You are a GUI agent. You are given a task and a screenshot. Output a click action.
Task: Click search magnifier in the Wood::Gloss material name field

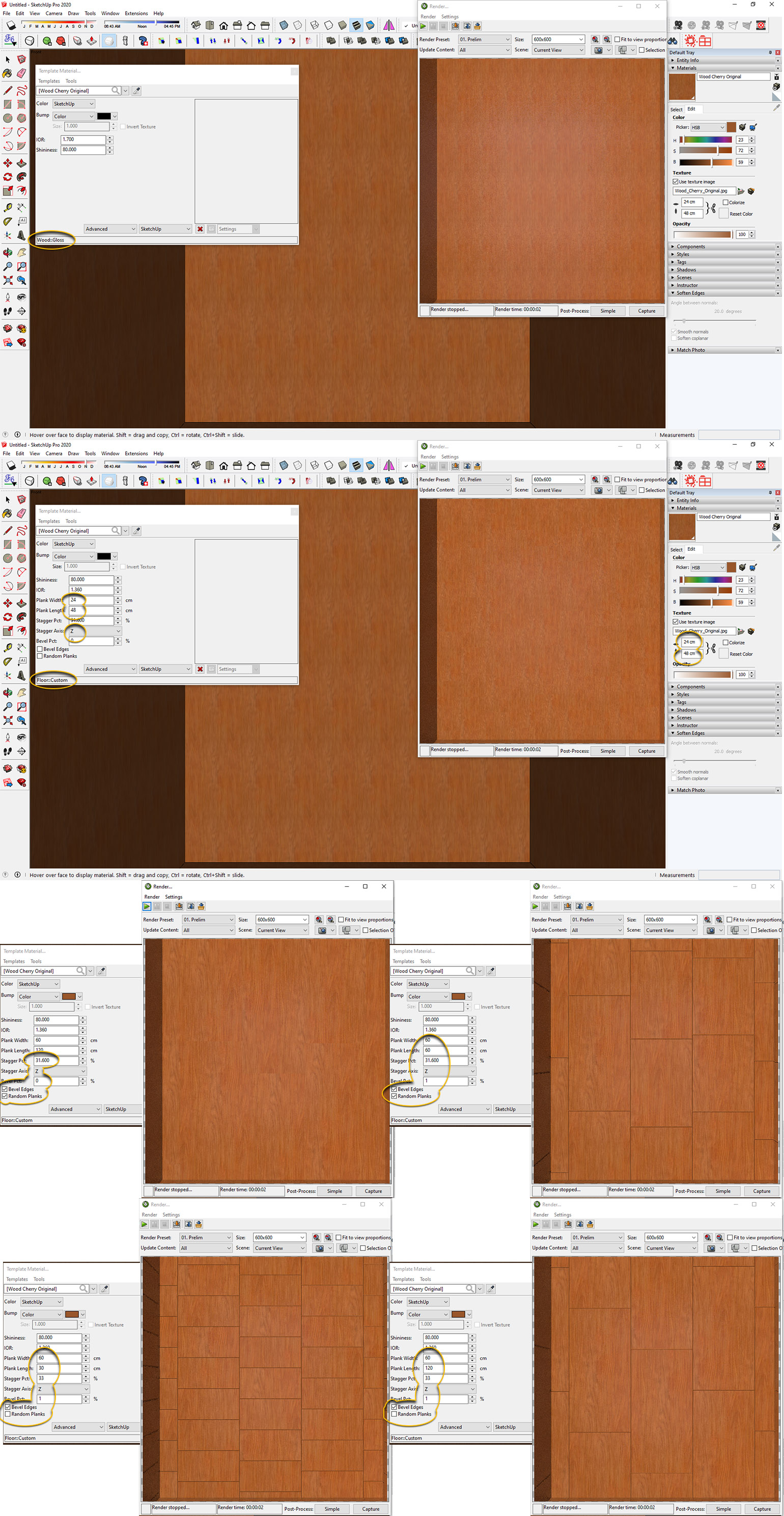116,91
